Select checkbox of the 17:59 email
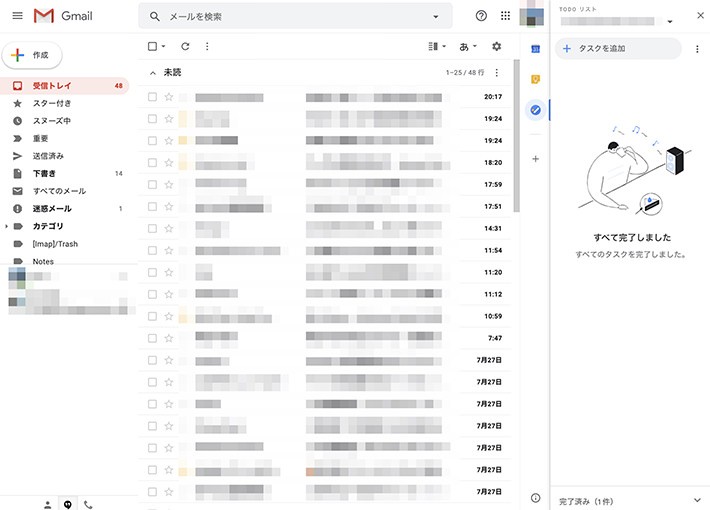 153,184
